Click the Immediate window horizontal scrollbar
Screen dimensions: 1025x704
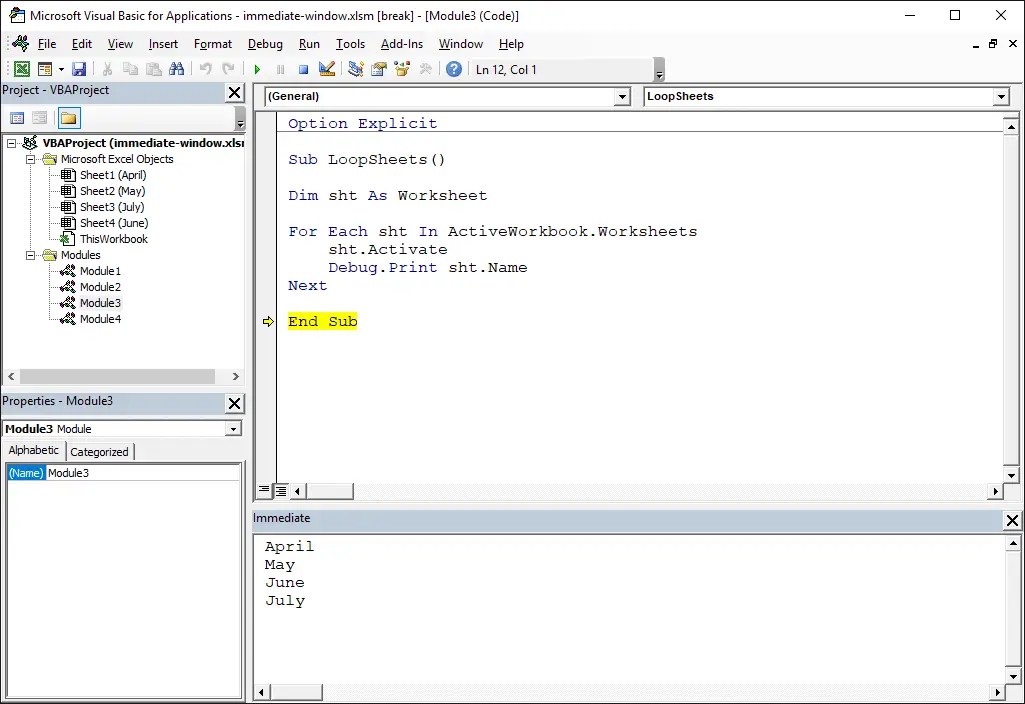coord(297,691)
